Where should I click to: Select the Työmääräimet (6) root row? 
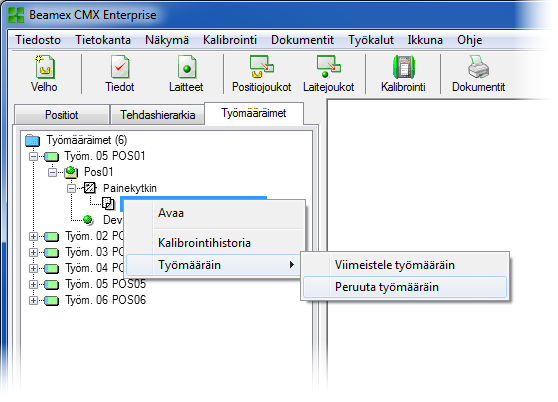(86, 140)
